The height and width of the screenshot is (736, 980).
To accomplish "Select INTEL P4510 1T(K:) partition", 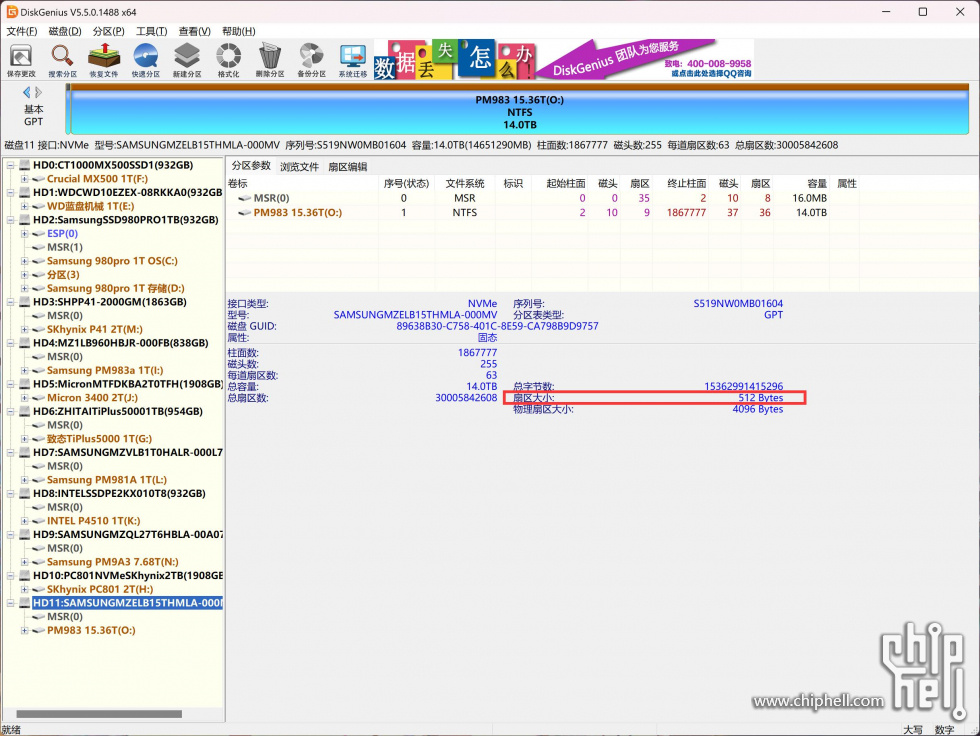I will coord(94,521).
